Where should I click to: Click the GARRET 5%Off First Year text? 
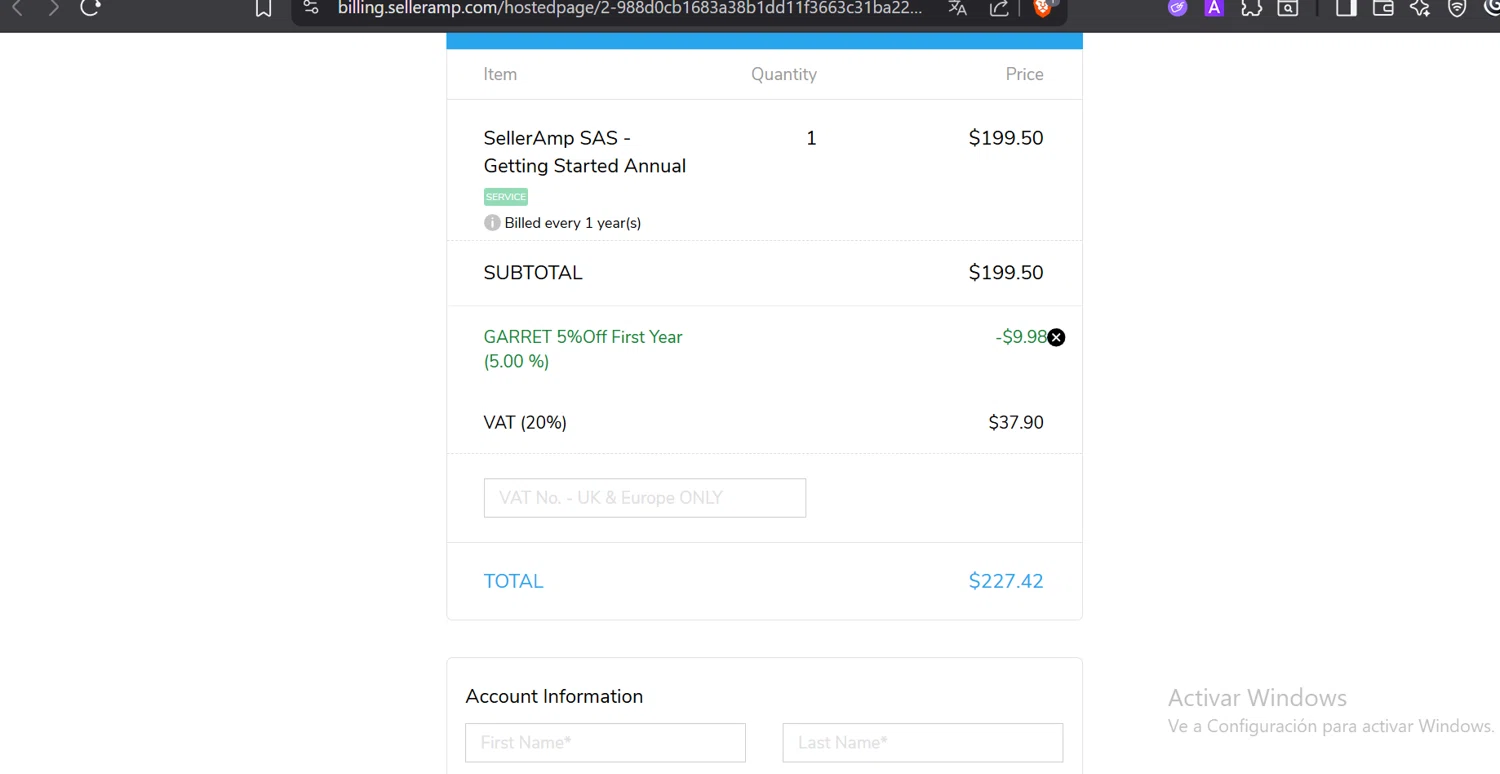coord(583,337)
